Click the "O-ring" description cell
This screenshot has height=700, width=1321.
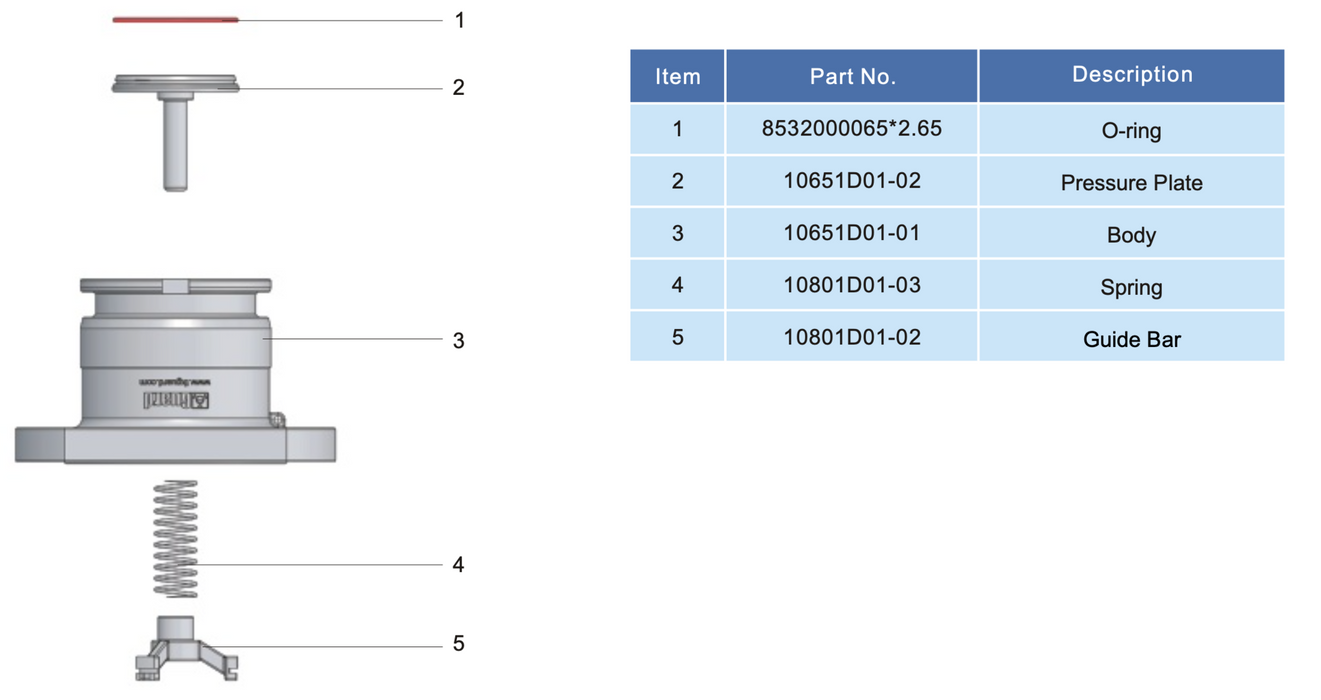[1131, 131]
